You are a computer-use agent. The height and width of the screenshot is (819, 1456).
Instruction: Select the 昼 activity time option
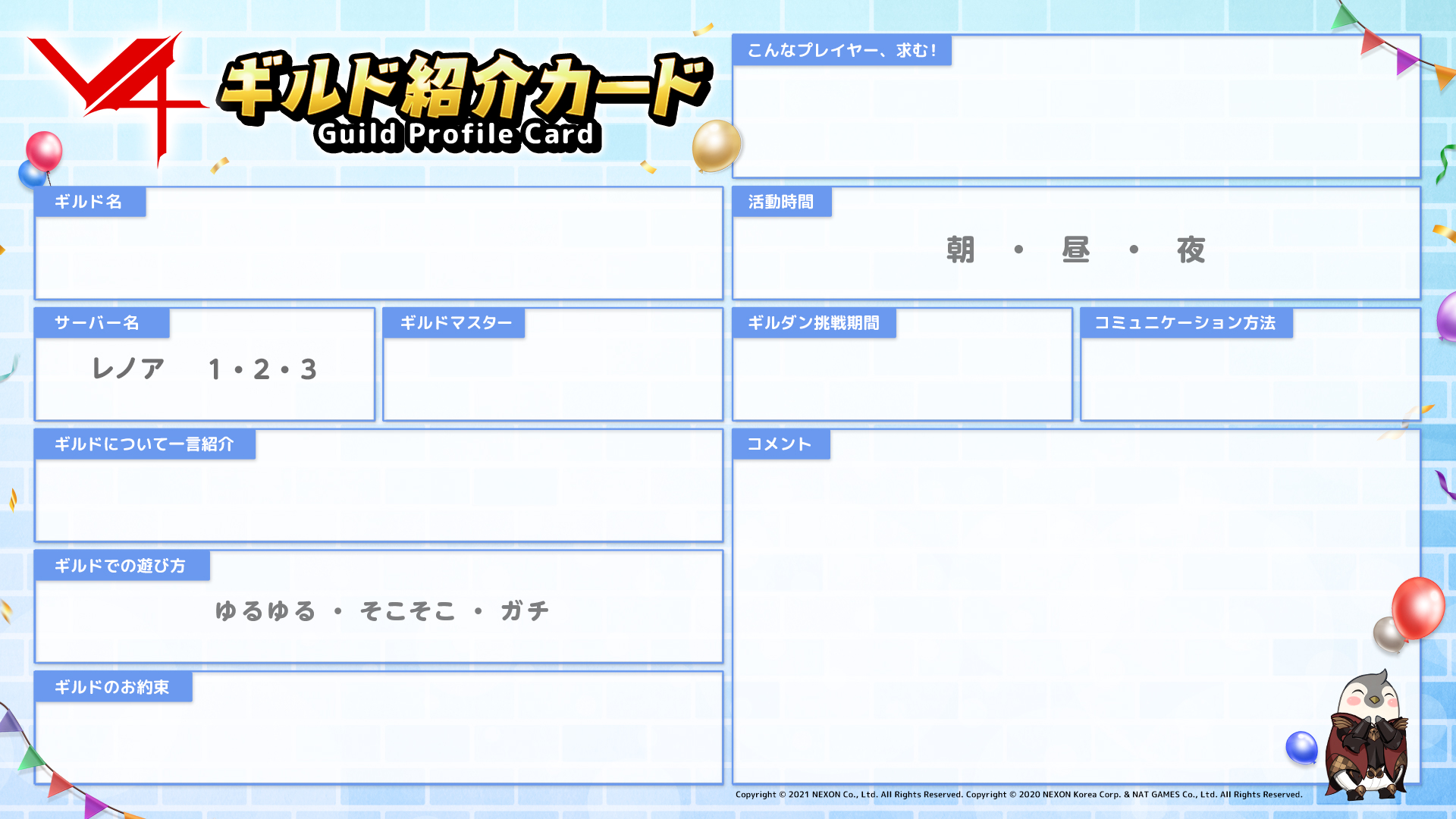[x=1075, y=249]
